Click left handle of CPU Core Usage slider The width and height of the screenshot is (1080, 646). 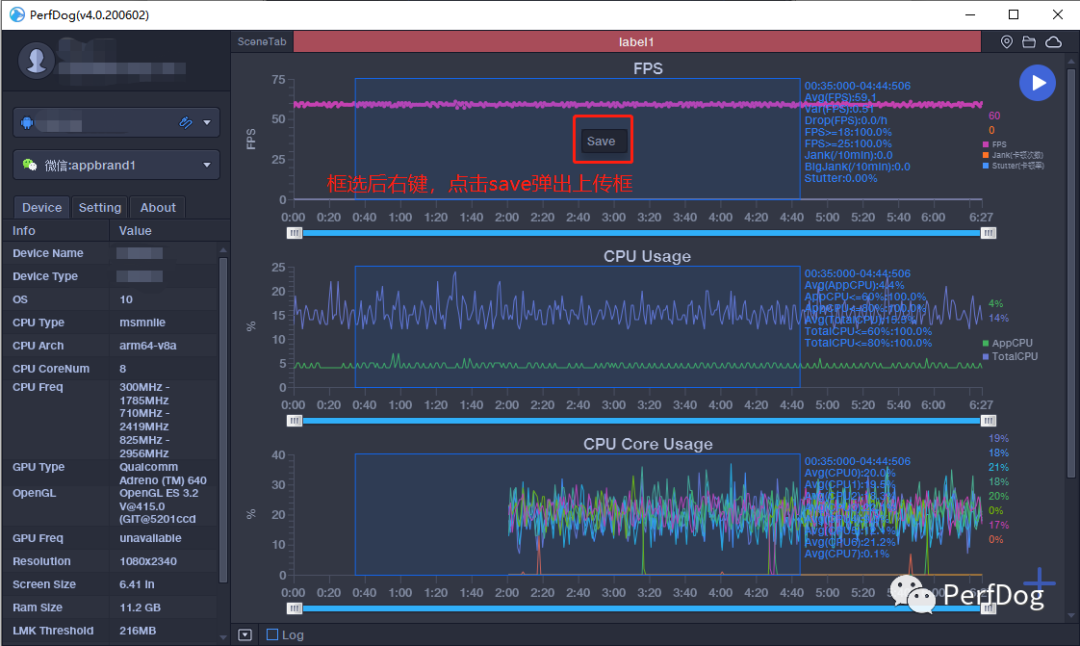pos(294,608)
